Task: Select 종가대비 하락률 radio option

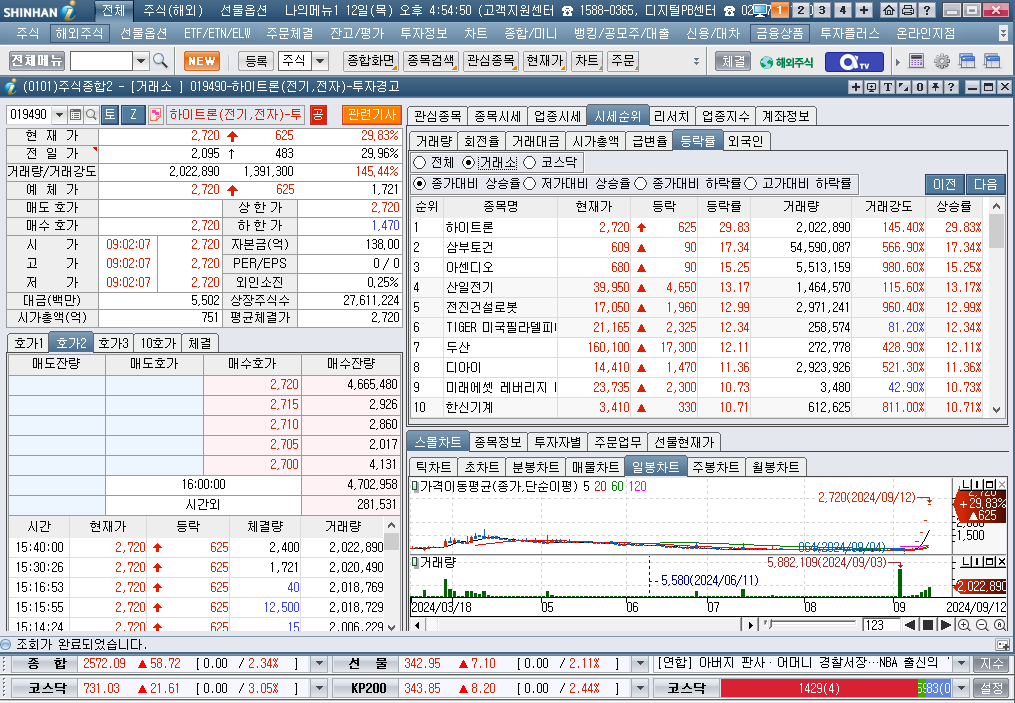Action: pyautogui.click(x=641, y=184)
